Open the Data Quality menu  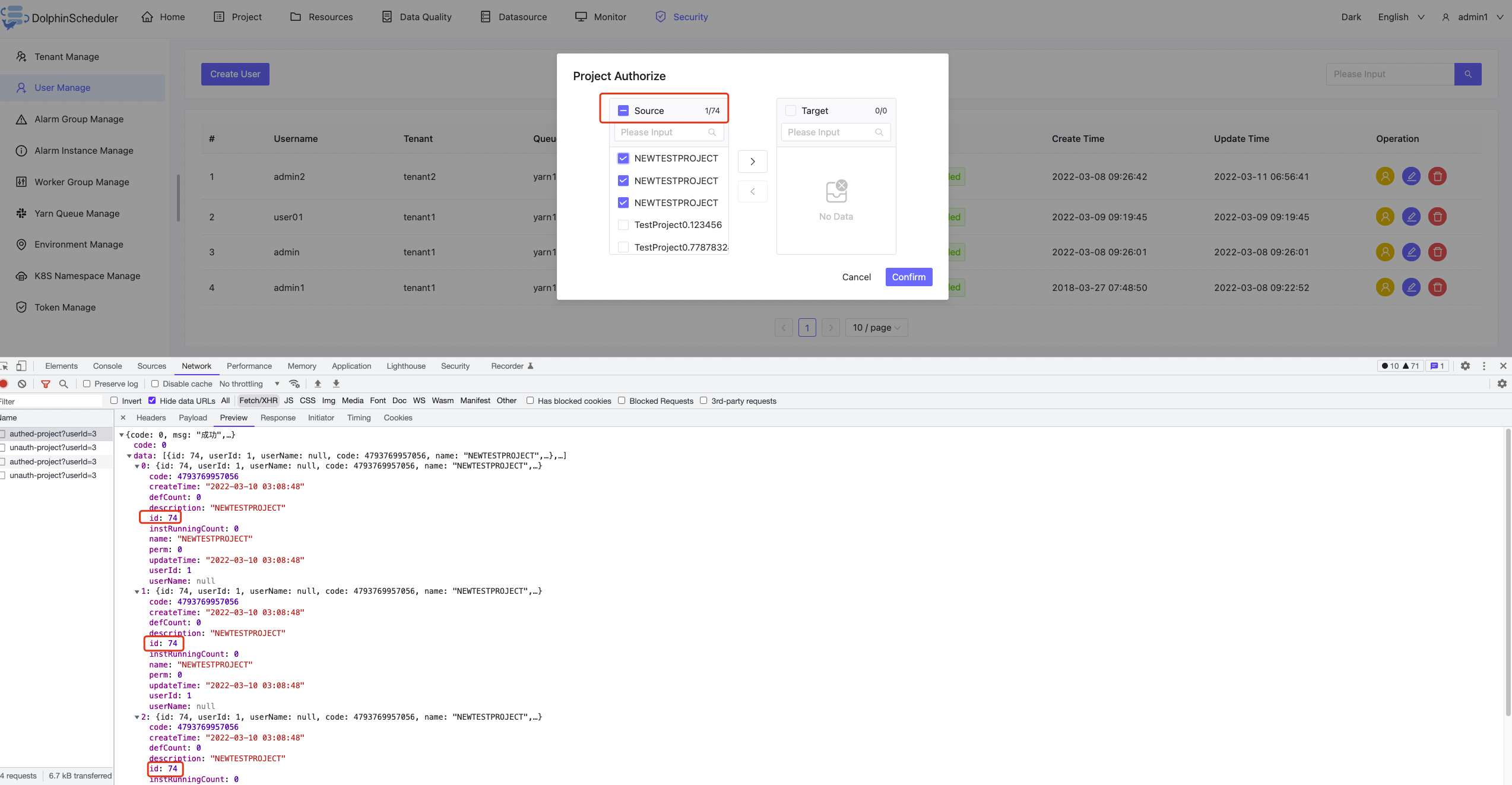(417, 17)
